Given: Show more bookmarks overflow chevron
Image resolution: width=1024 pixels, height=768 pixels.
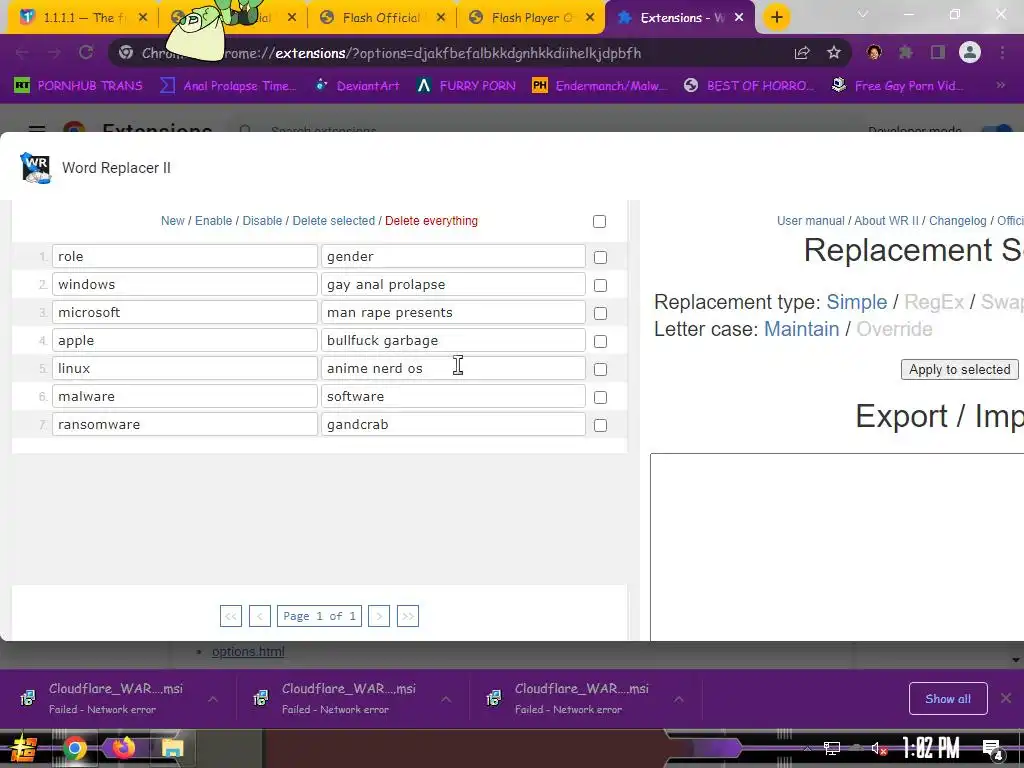Looking at the screenshot, I should coord(1000,85).
